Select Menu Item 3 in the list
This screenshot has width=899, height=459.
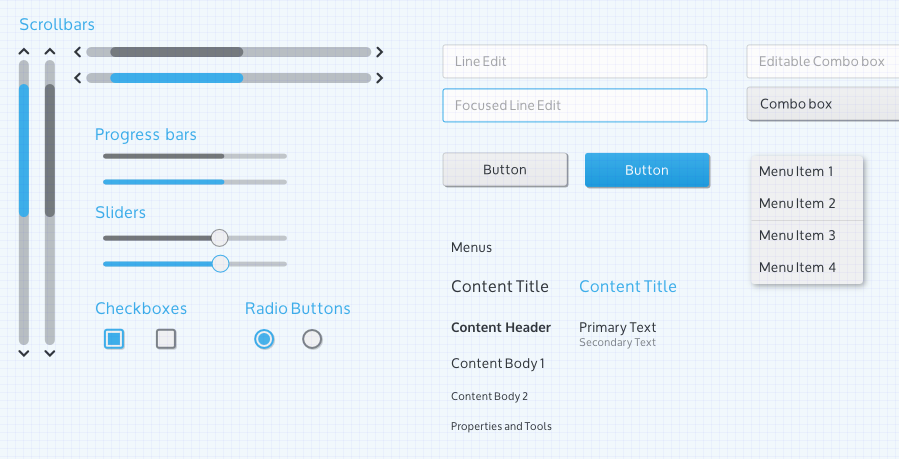point(797,236)
